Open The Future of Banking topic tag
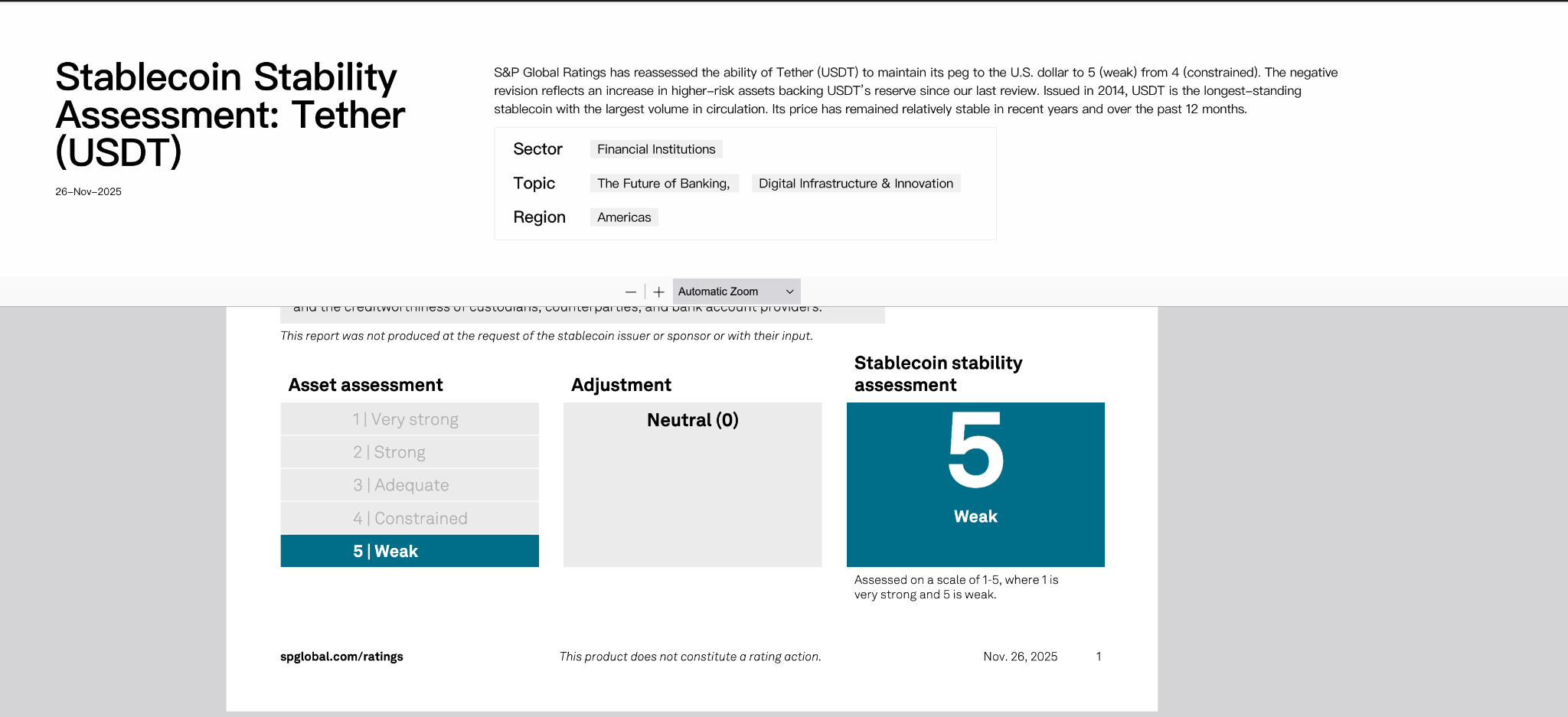1568x717 pixels. 664,184
